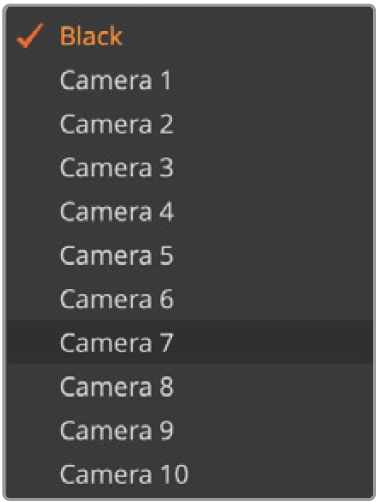Viewport: 379px width, 502px height.
Task: Set the source to Camera 8
Action: click(189, 386)
